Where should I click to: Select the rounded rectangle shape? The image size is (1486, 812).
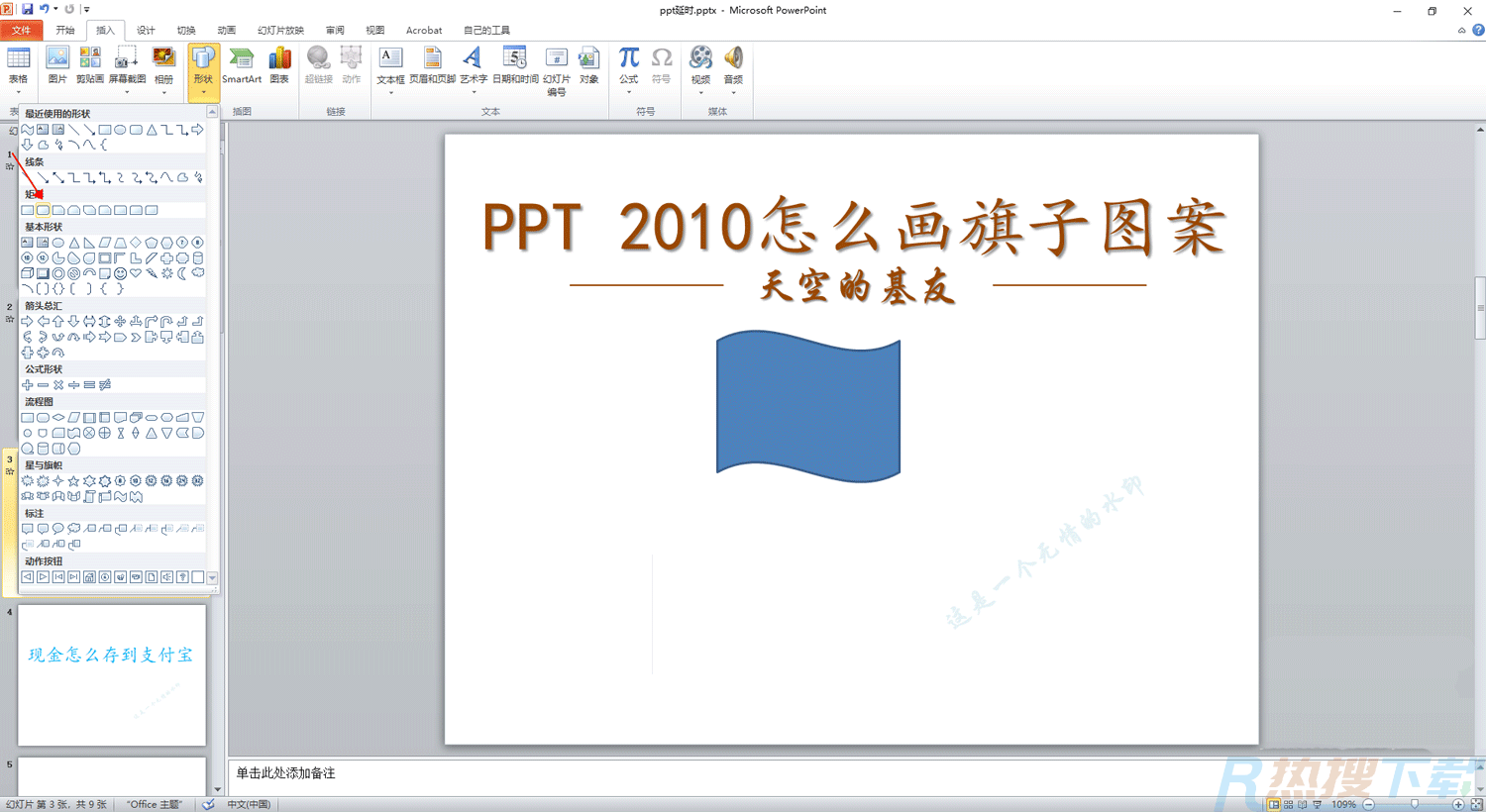click(42, 209)
